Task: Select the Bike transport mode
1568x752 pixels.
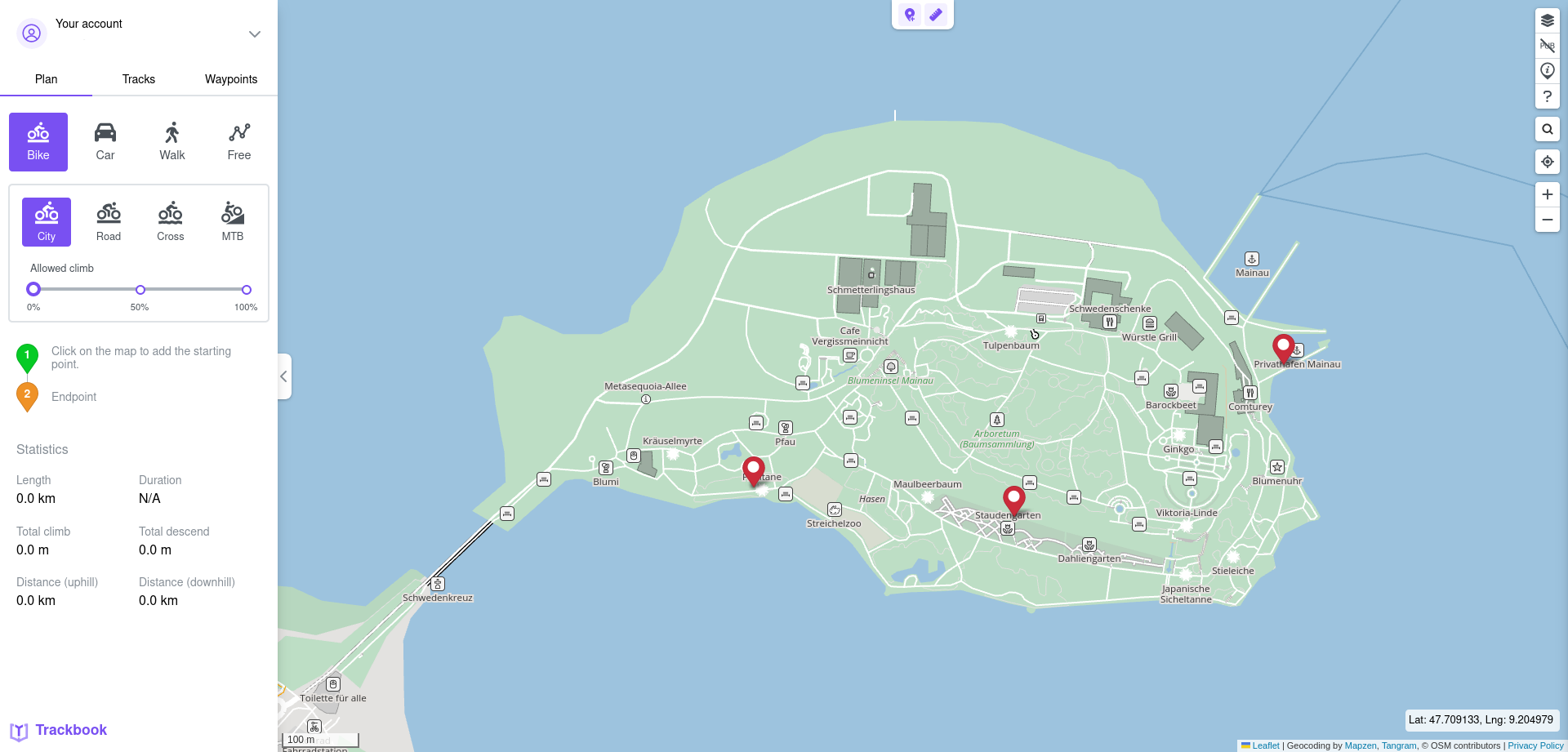Action: (x=38, y=140)
